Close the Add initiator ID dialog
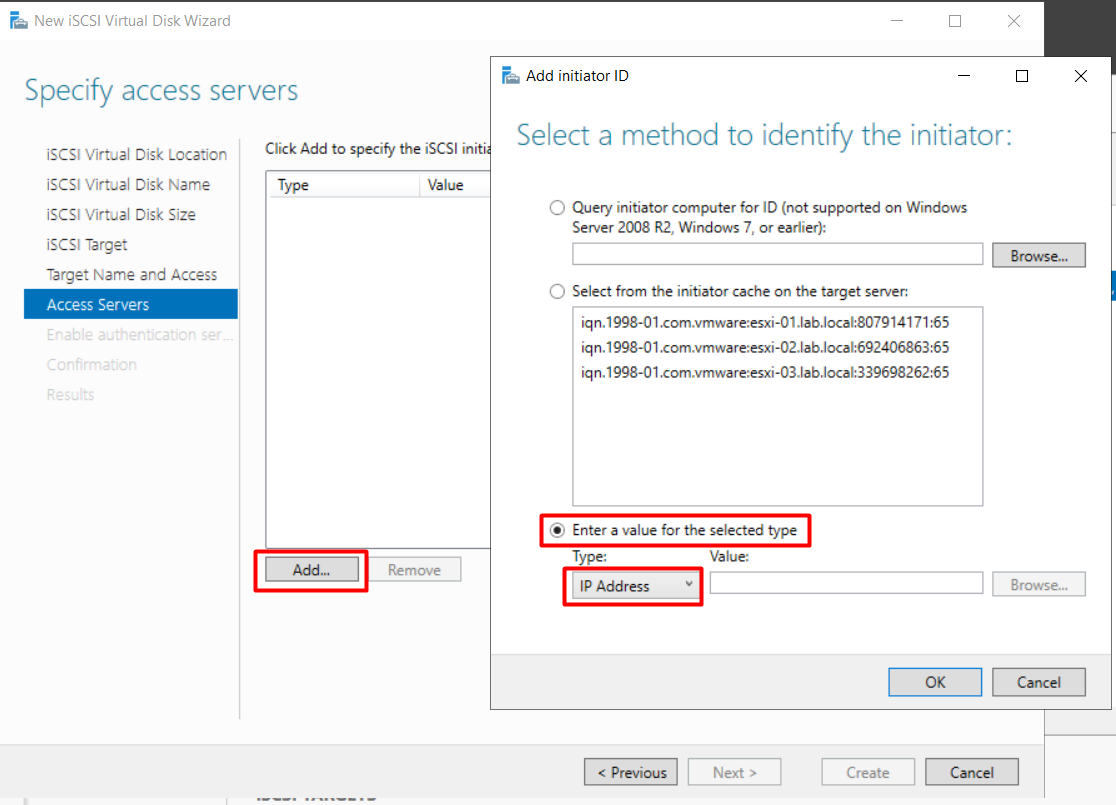 [x=1080, y=76]
